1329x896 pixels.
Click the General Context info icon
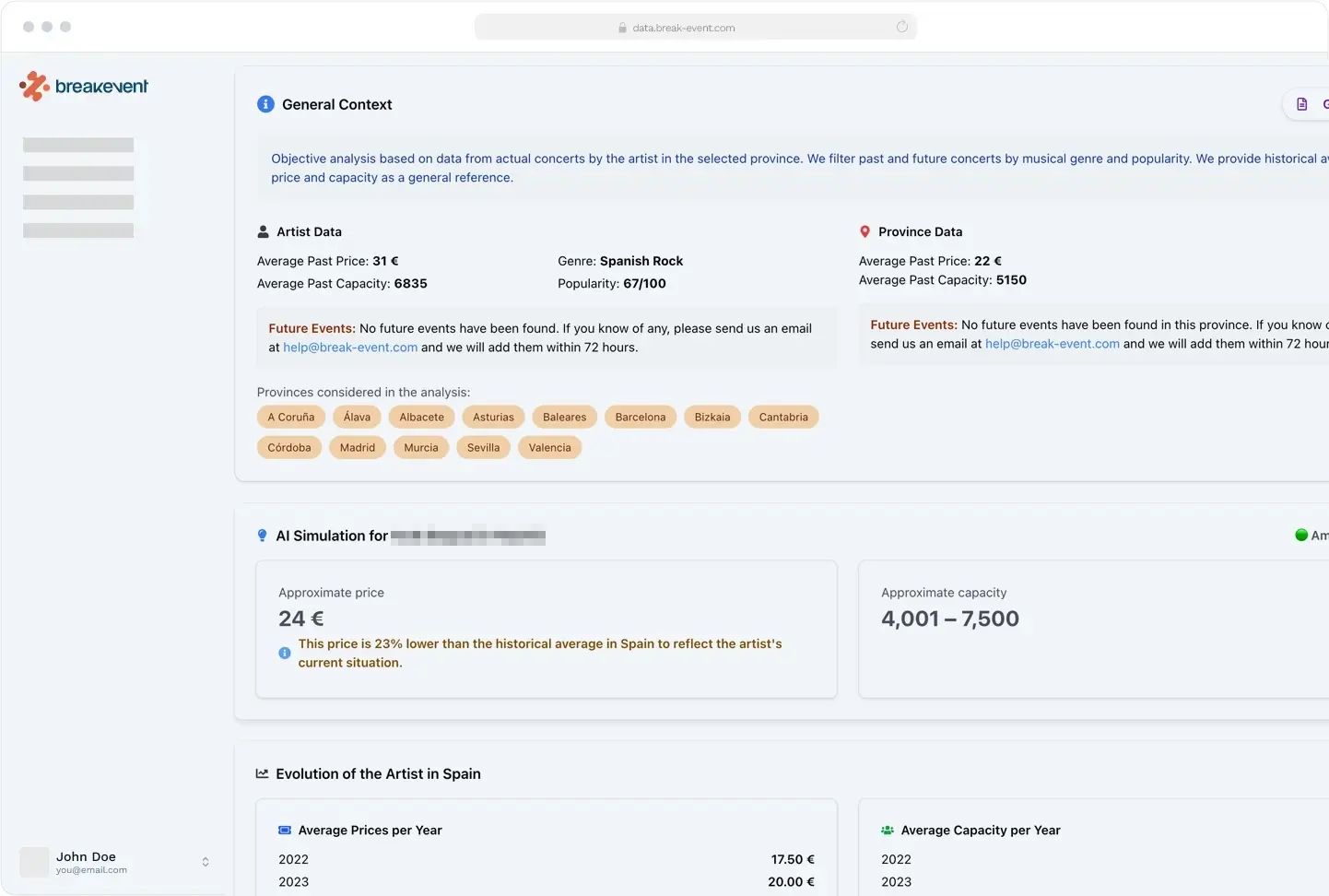(x=265, y=104)
